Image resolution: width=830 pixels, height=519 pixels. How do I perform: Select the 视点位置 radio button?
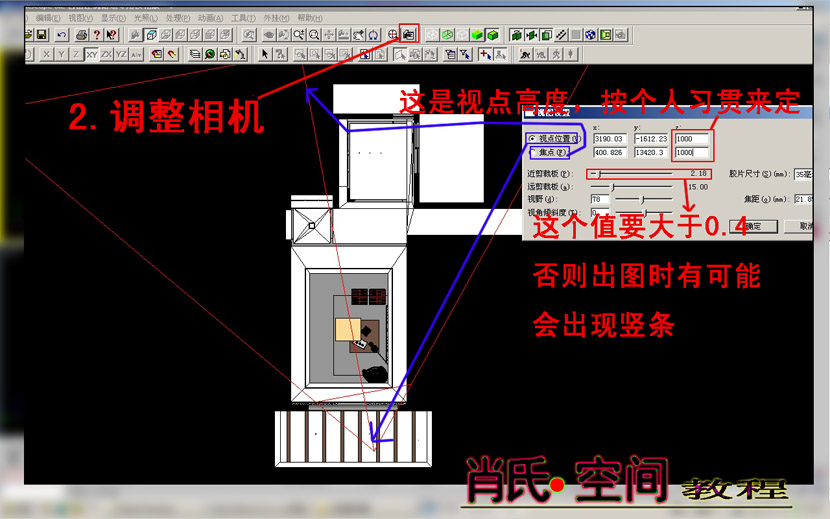pyautogui.click(x=532, y=138)
